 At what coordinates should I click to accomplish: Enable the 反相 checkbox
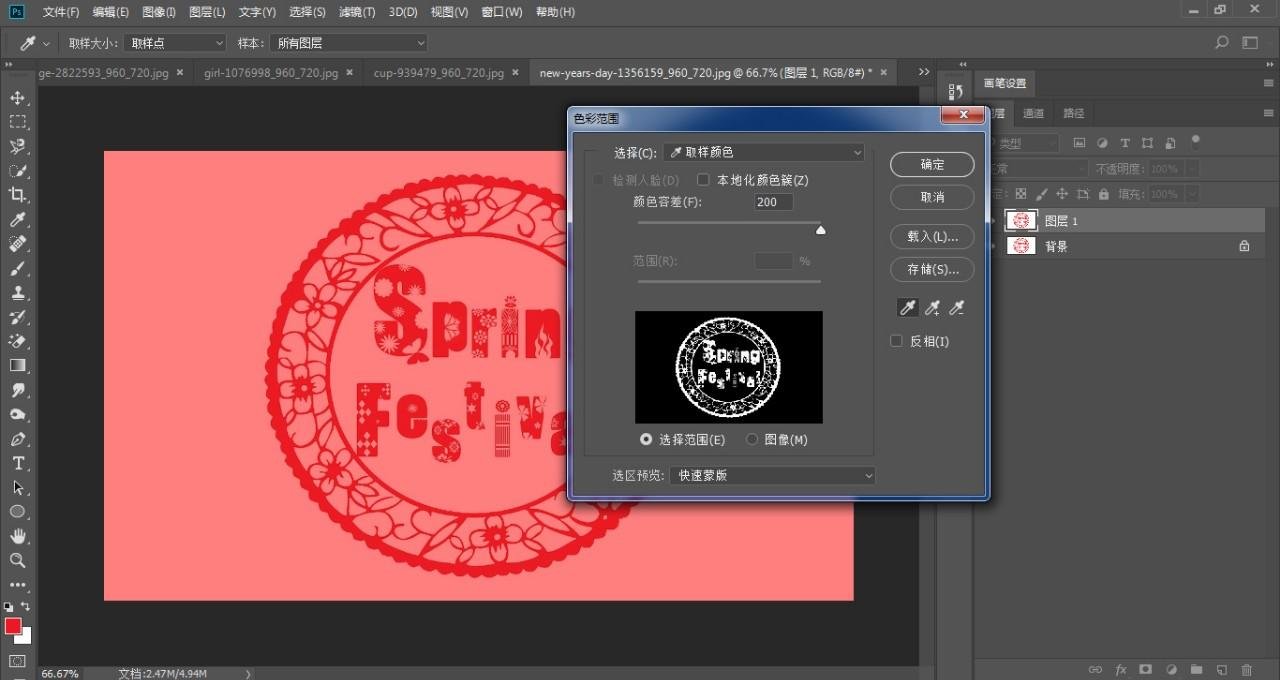point(896,341)
